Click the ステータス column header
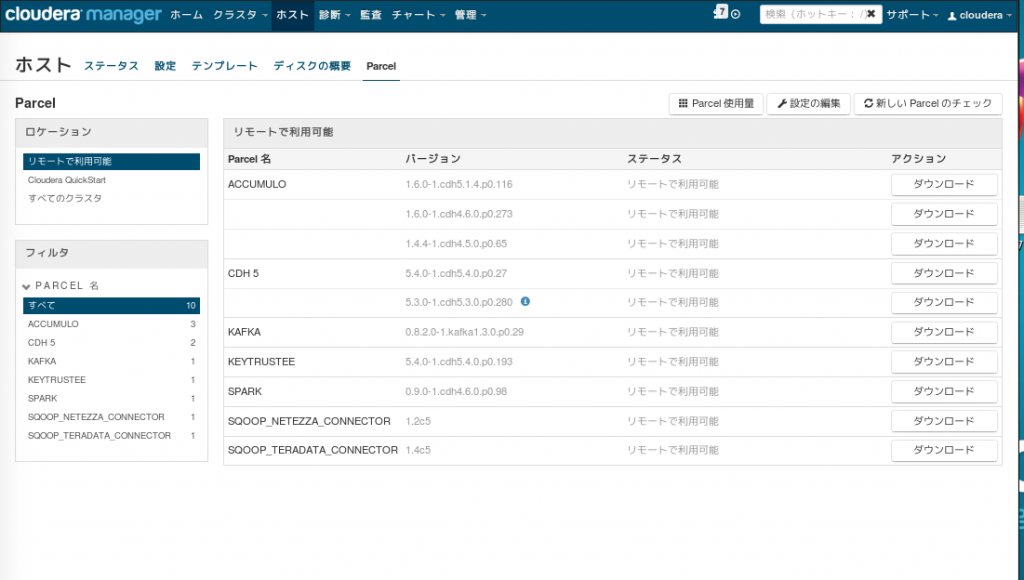The width and height of the screenshot is (1024, 580). pos(654,159)
